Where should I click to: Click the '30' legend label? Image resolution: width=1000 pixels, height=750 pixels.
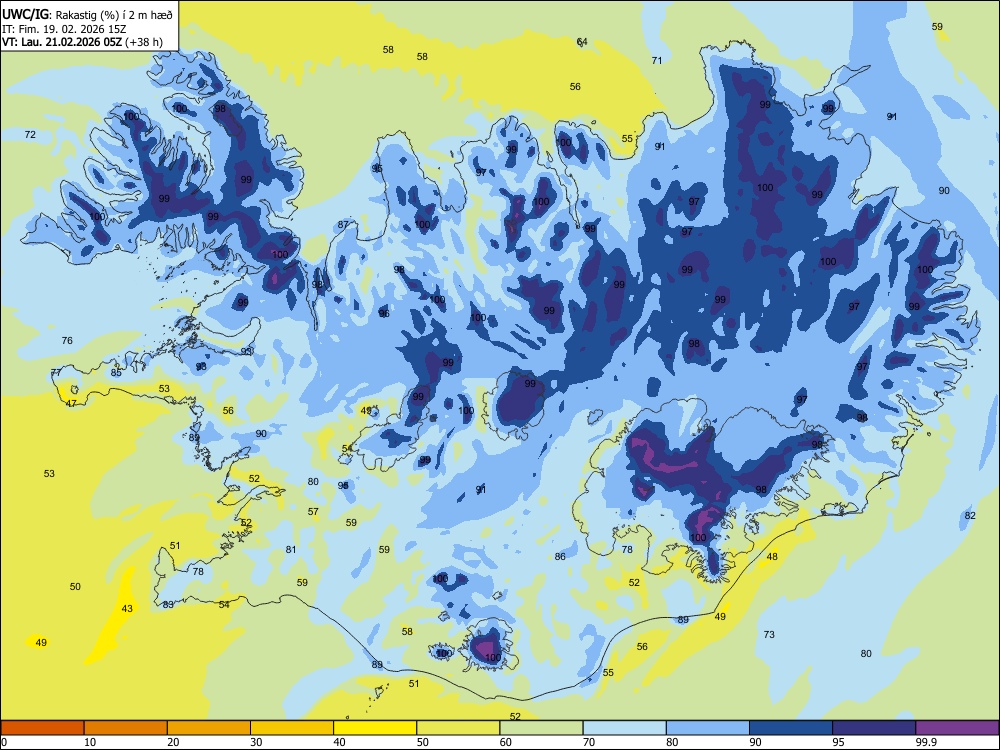point(256,742)
